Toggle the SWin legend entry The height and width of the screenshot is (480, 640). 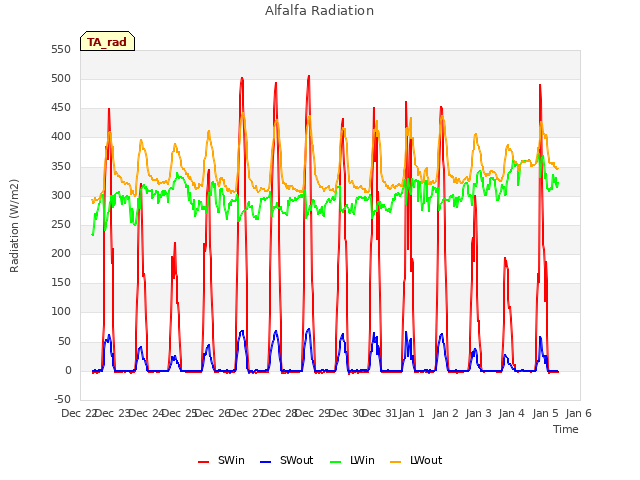(221, 460)
